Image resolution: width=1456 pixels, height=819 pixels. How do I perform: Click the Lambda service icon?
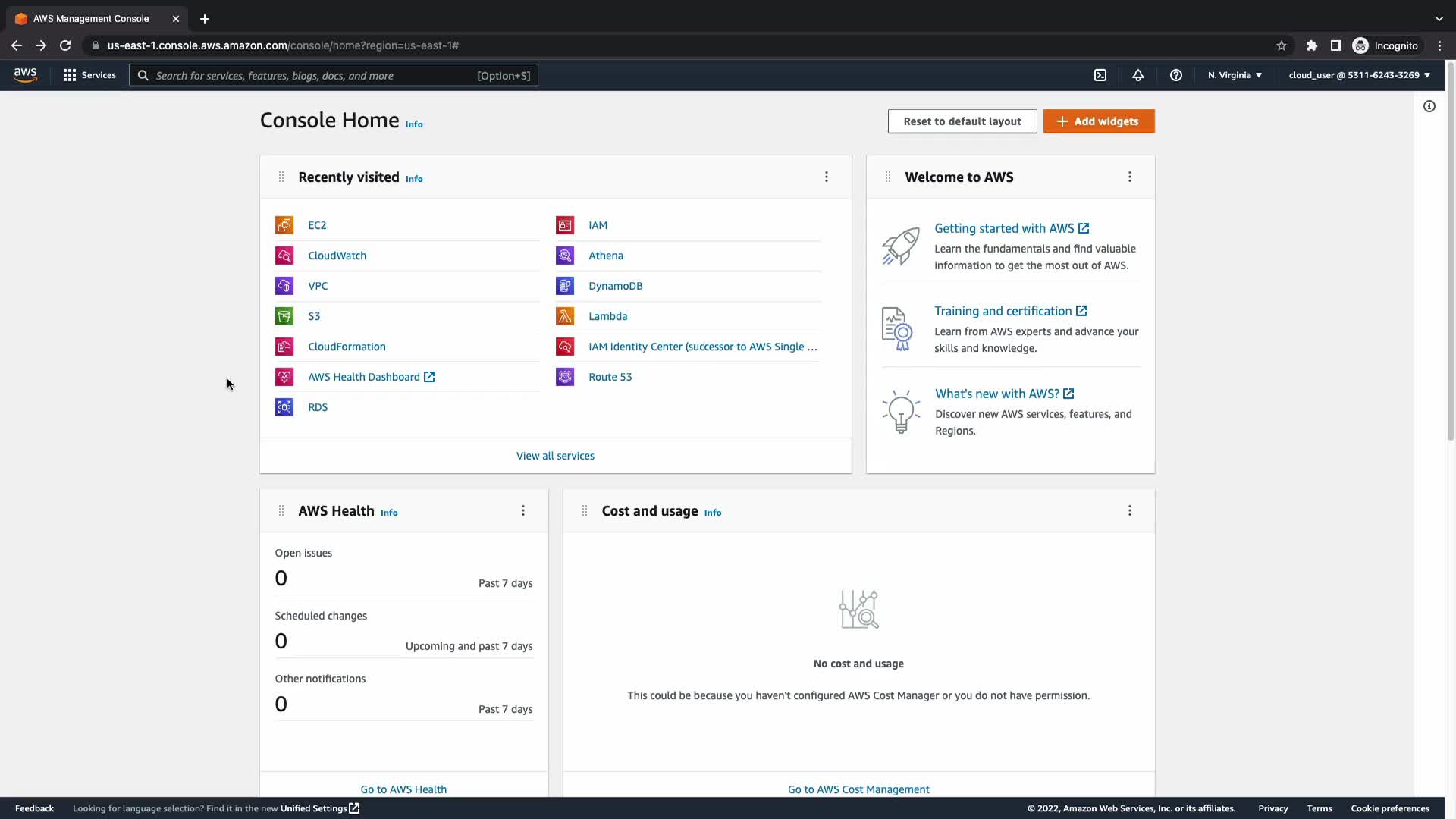point(565,316)
